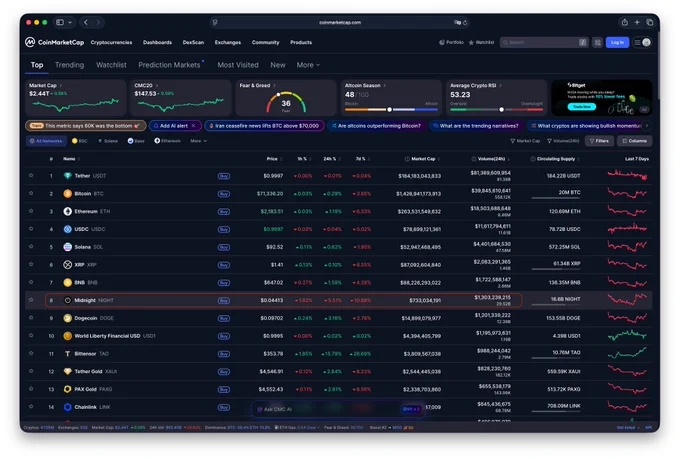This screenshot has width=680, height=459.
Task: Click the Log In button
Action: [617, 43]
